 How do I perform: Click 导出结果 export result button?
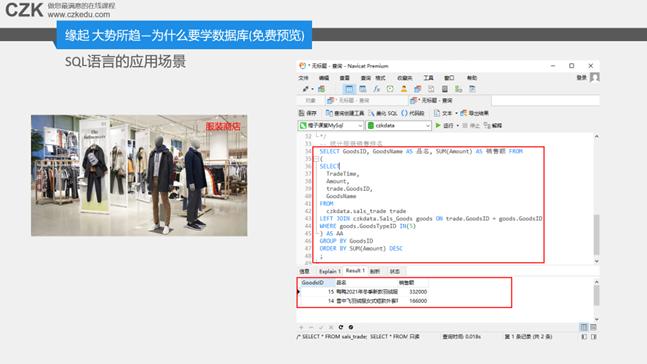475,113
